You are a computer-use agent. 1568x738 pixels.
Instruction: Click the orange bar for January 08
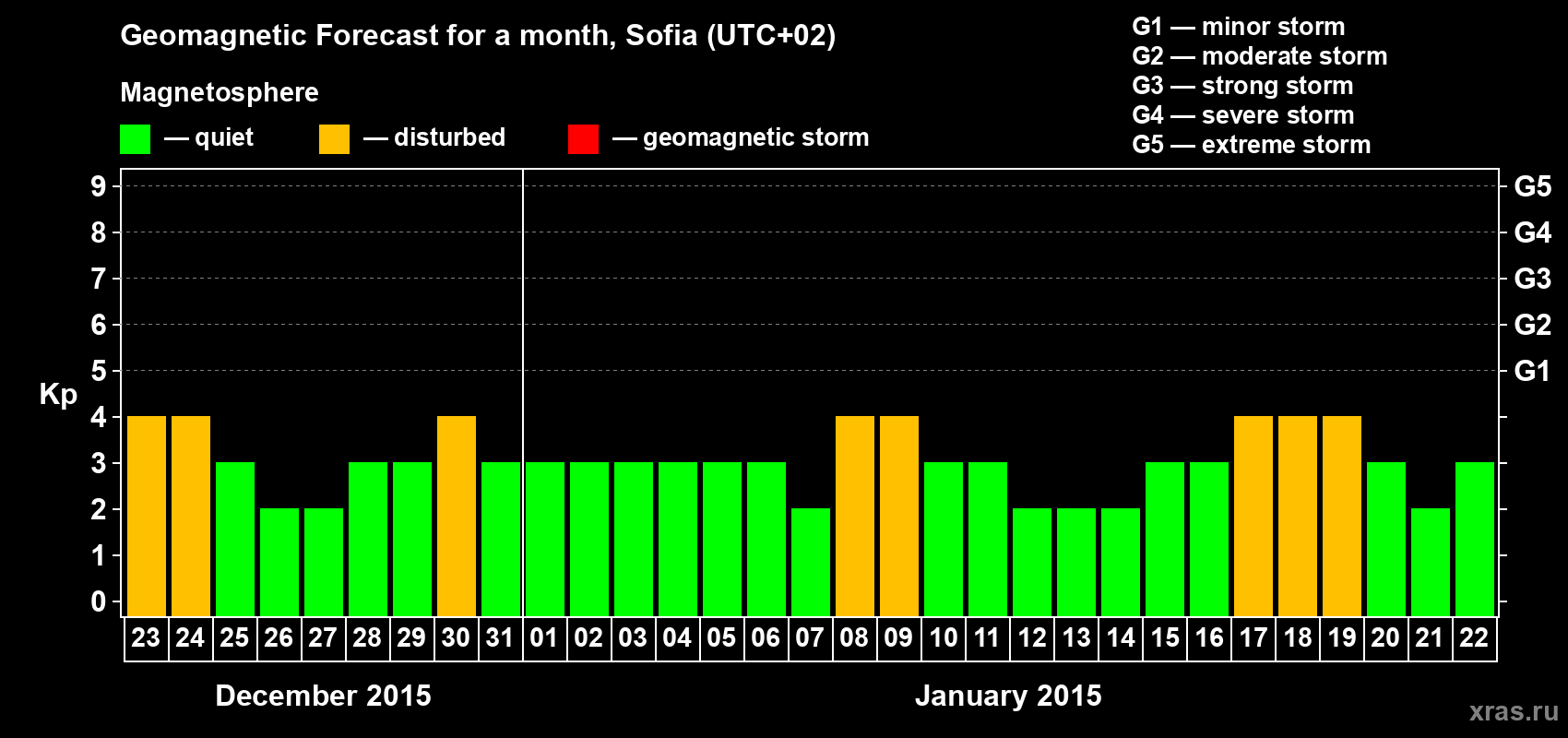click(855, 516)
